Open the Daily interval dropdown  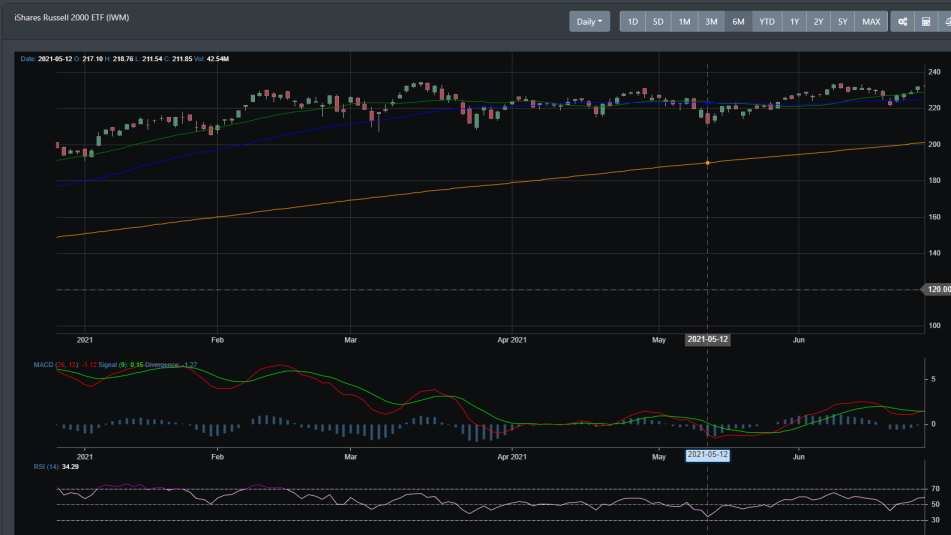[589, 22]
